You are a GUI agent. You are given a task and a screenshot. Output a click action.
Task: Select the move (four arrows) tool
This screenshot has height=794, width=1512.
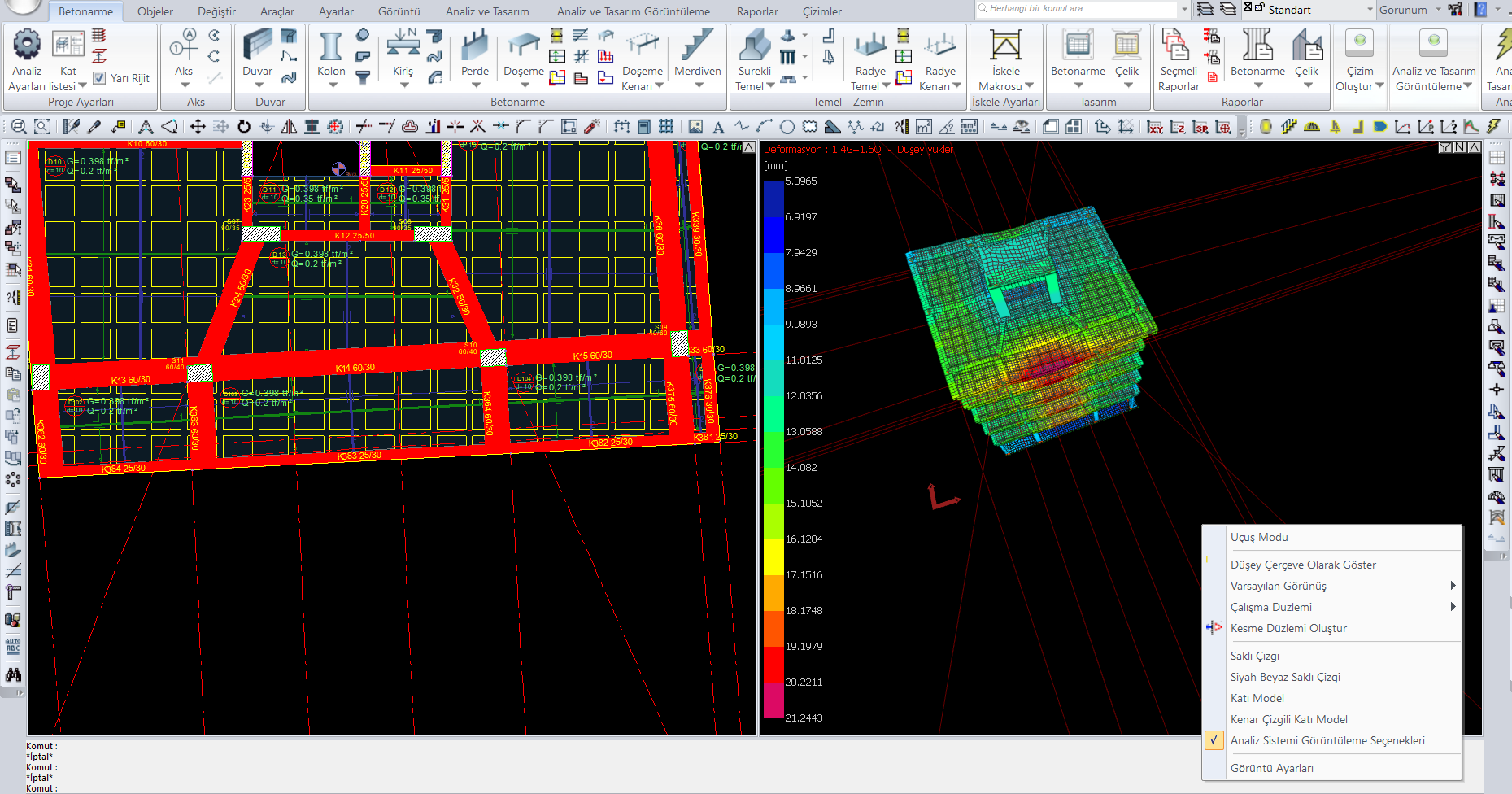[x=198, y=126]
